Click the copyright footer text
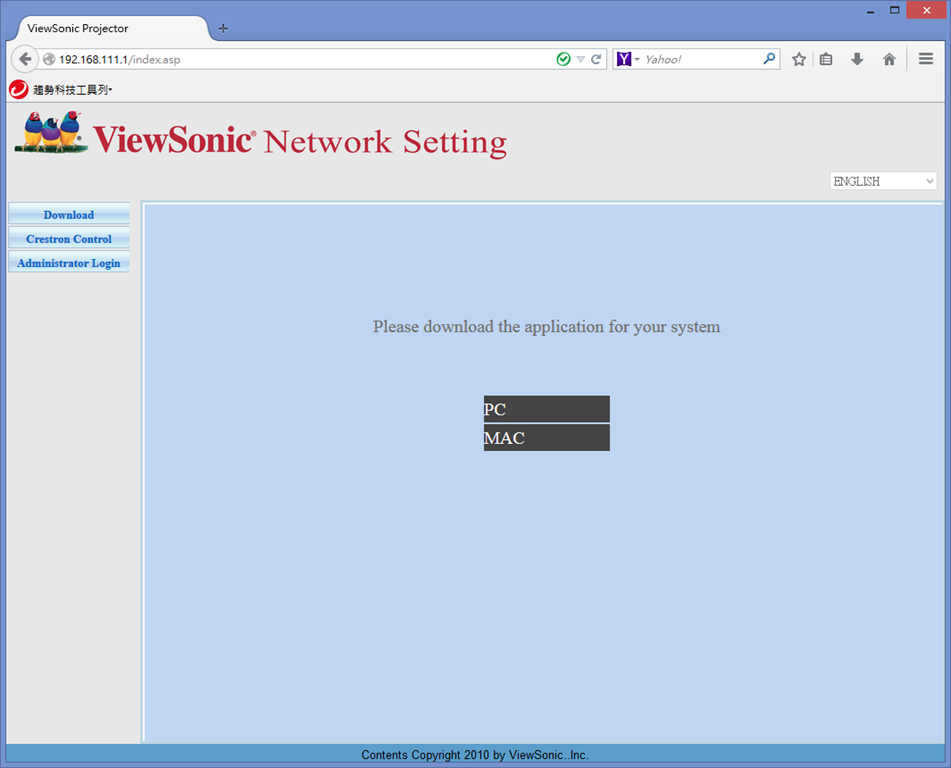The height and width of the screenshot is (768, 951). pos(475,755)
